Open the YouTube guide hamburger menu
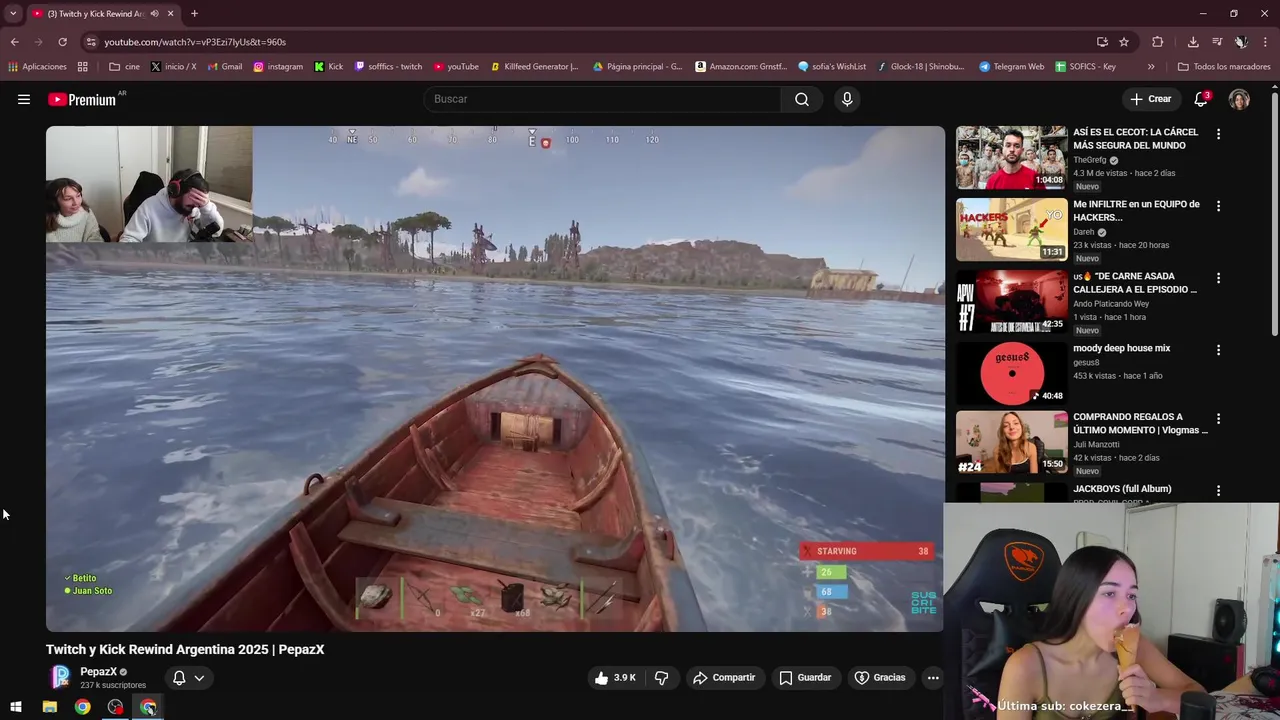Screen dimensions: 1280x720 point(24,99)
